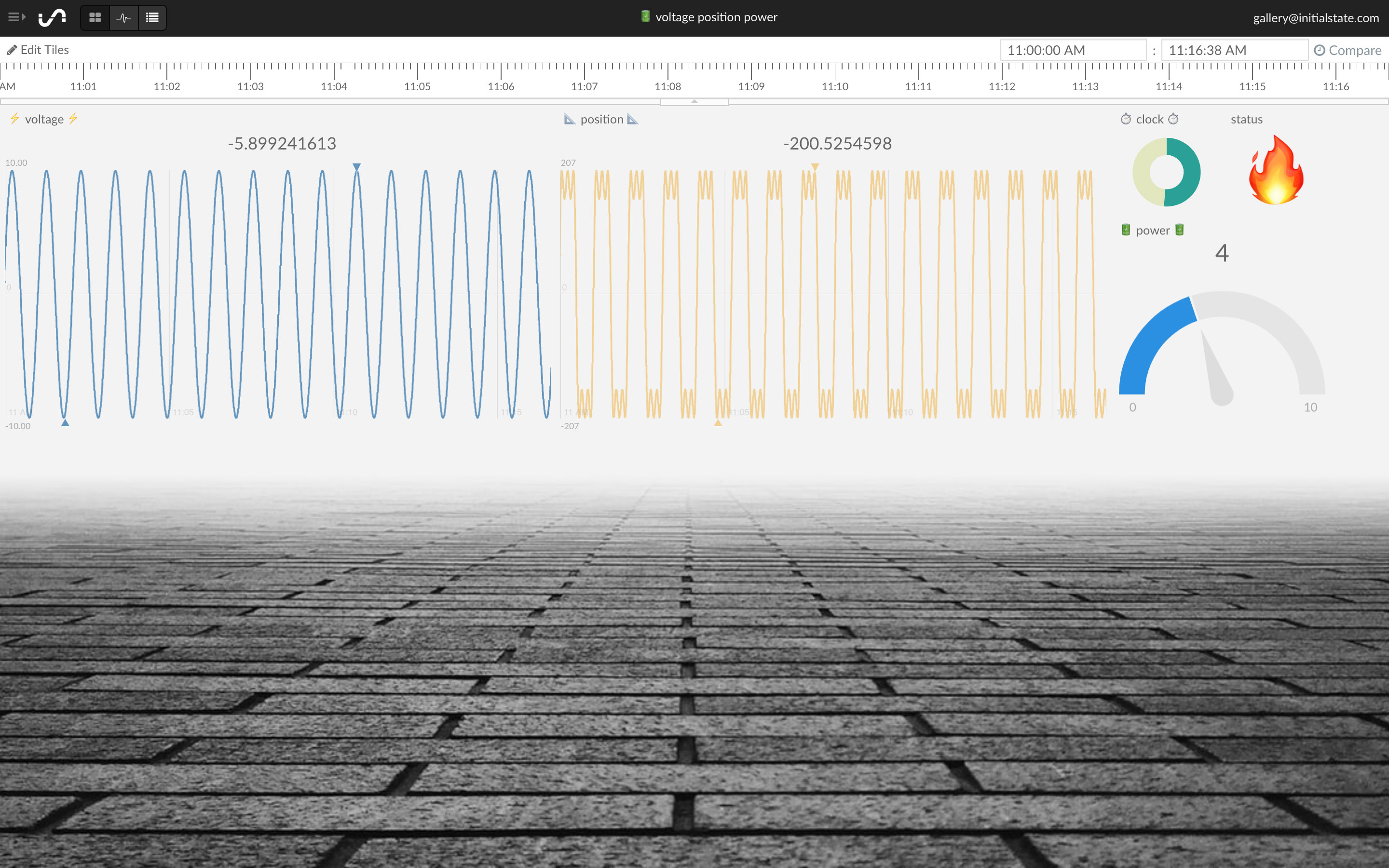This screenshot has height=868, width=1389.
Task: Click the end time 11:16:38 AM field
Action: click(1234, 51)
